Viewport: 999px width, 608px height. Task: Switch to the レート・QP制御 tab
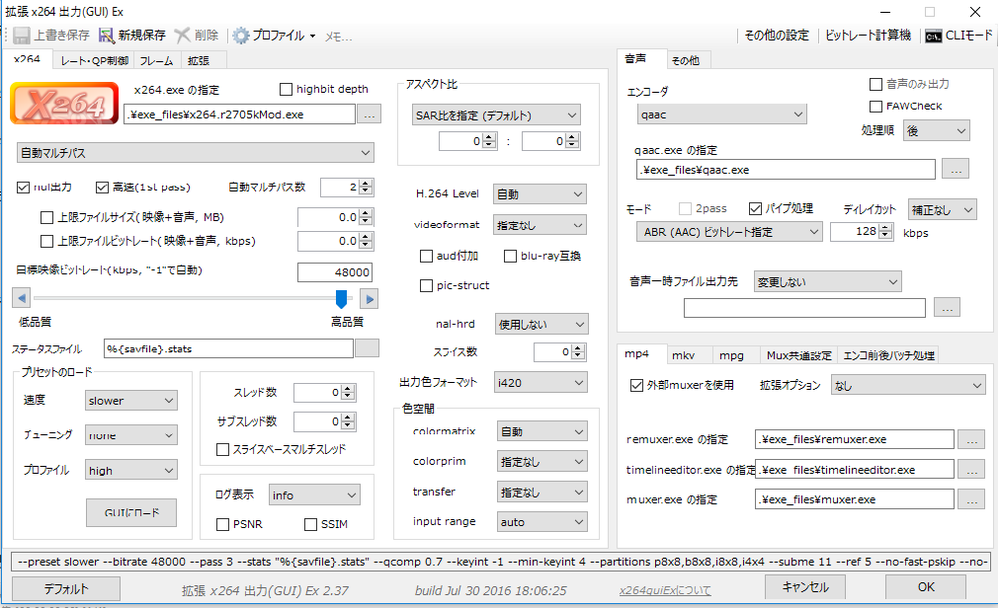point(95,61)
